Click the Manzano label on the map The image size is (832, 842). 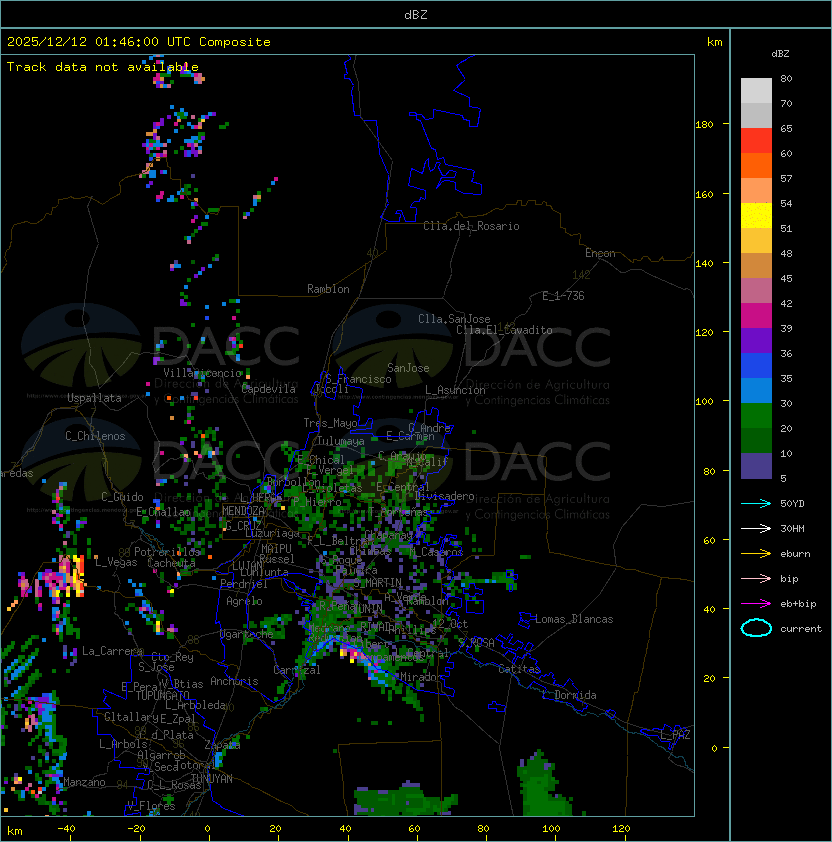tap(84, 782)
